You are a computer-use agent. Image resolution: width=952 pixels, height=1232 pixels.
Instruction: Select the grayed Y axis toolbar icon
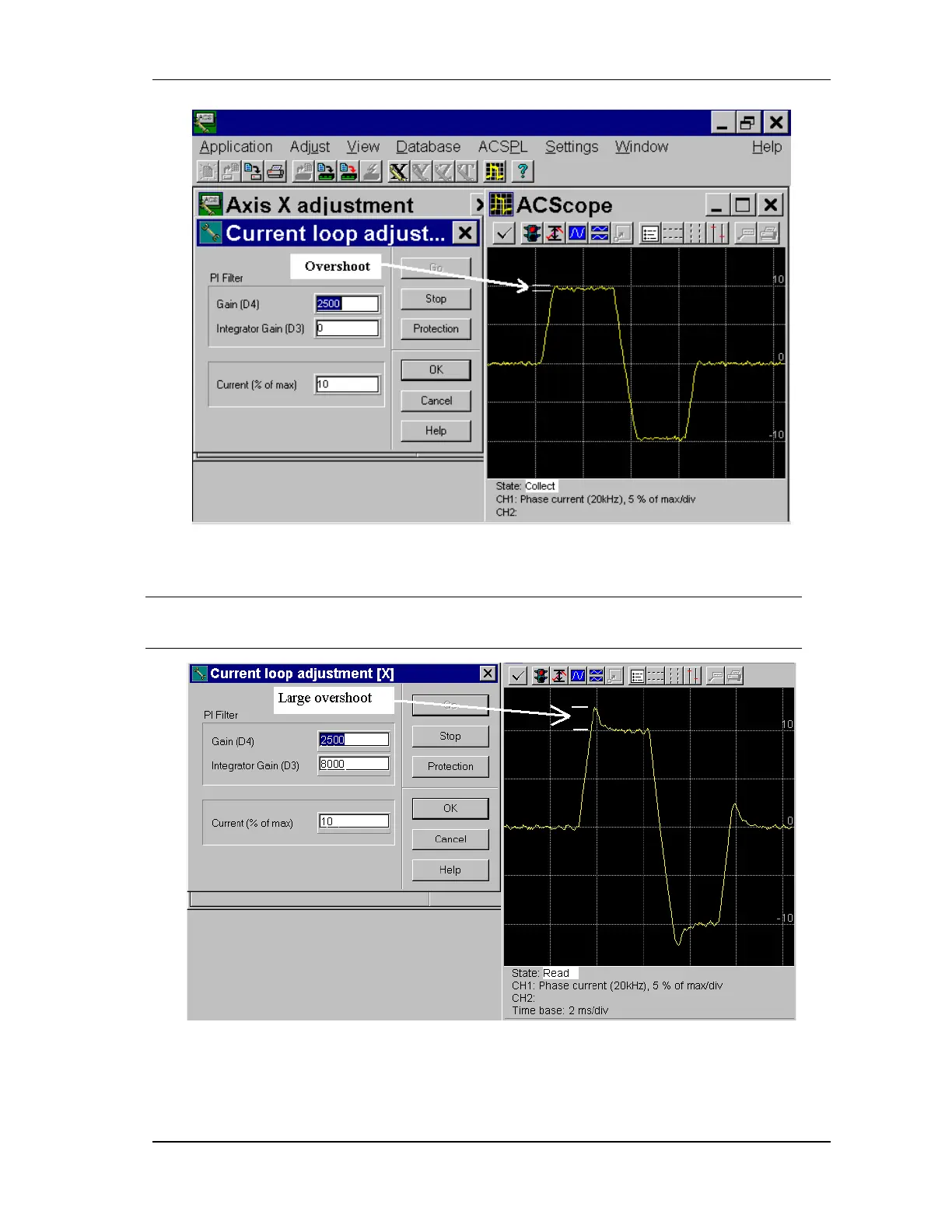pyautogui.click(x=421, y=171)
